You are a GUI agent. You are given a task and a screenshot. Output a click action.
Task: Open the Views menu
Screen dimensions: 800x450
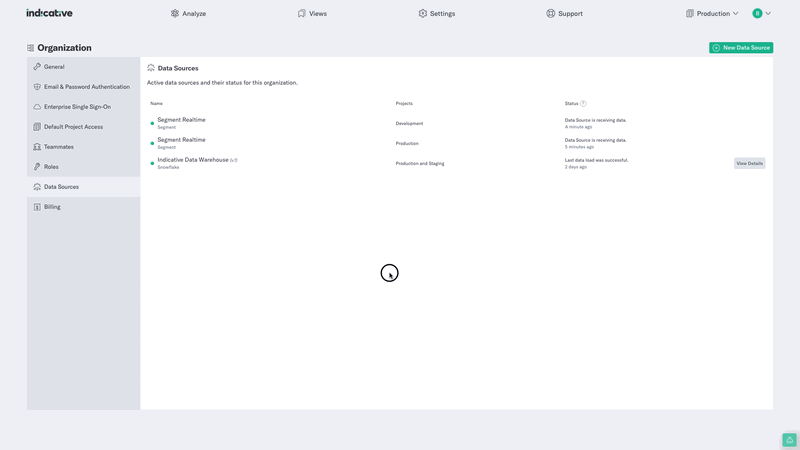[312, 13]
